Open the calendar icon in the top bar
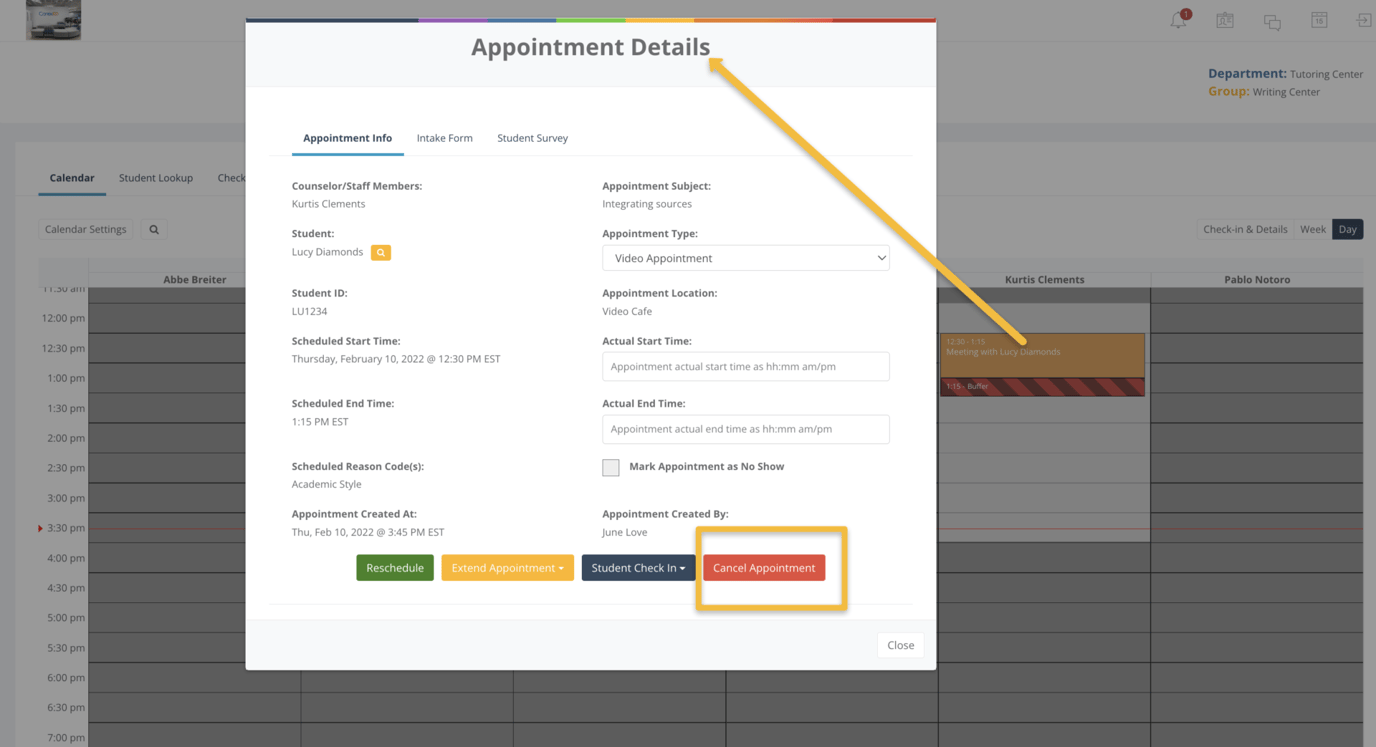Screen dimensions: 1376x747 (x=1319, y=19)
